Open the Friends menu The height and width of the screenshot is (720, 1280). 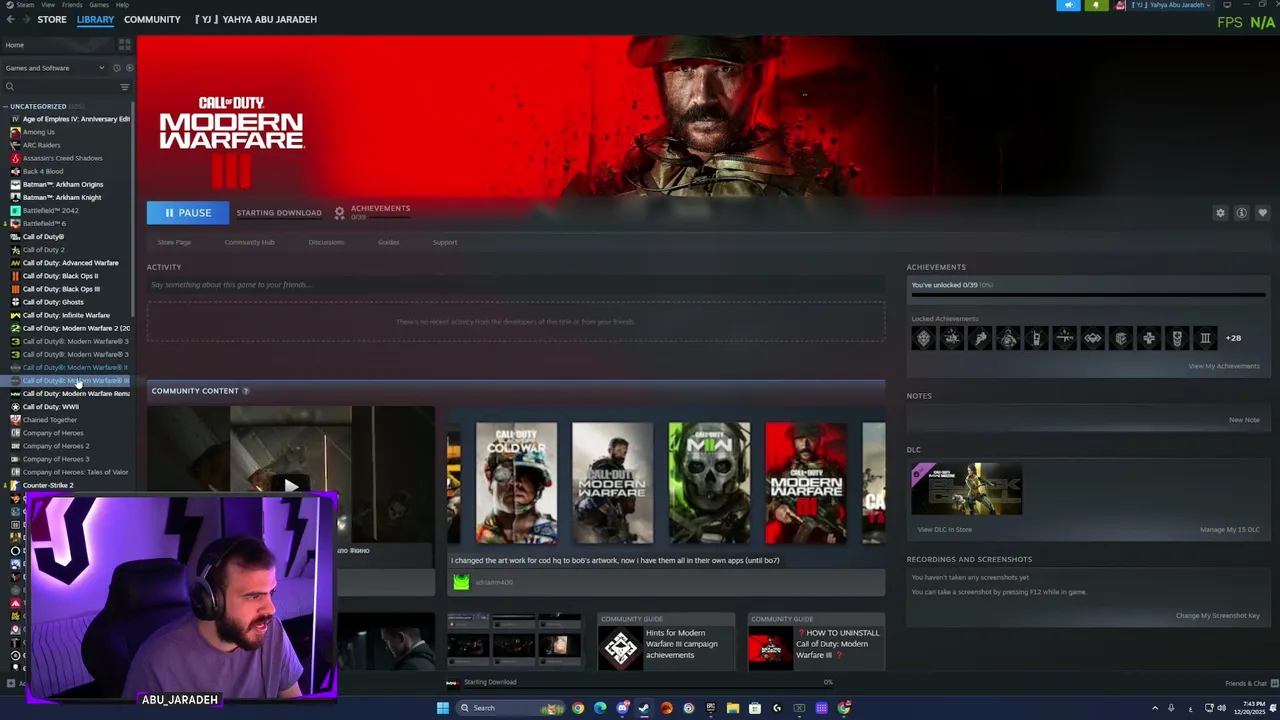72,5
